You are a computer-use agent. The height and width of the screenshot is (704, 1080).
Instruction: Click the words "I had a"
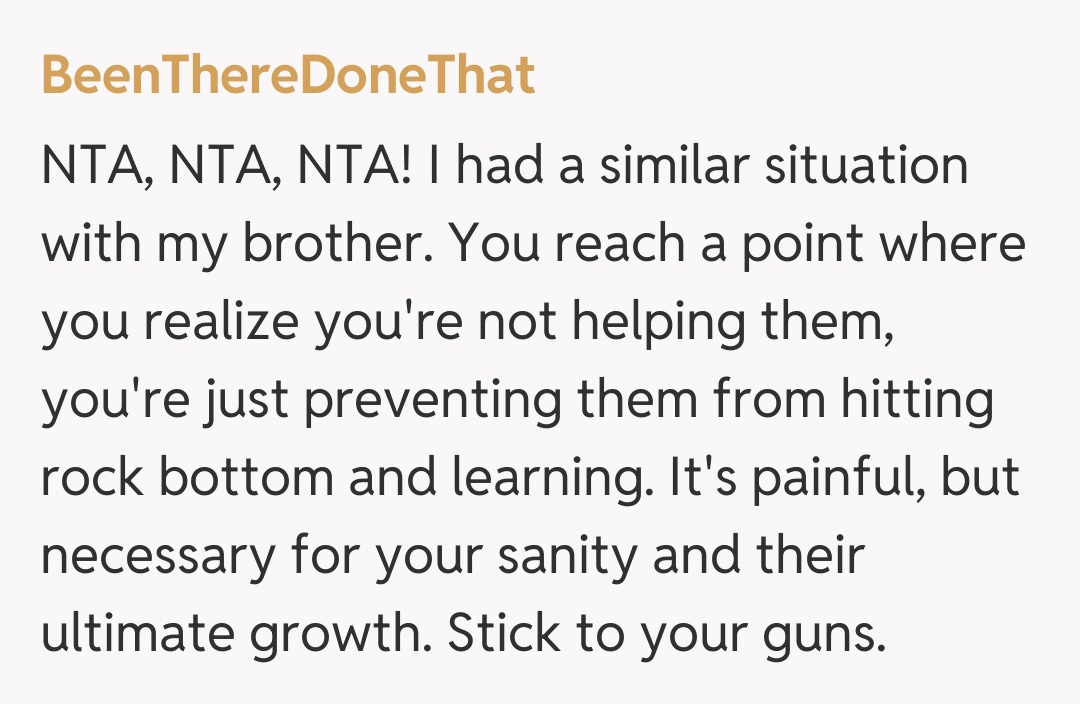pos(506,167)
